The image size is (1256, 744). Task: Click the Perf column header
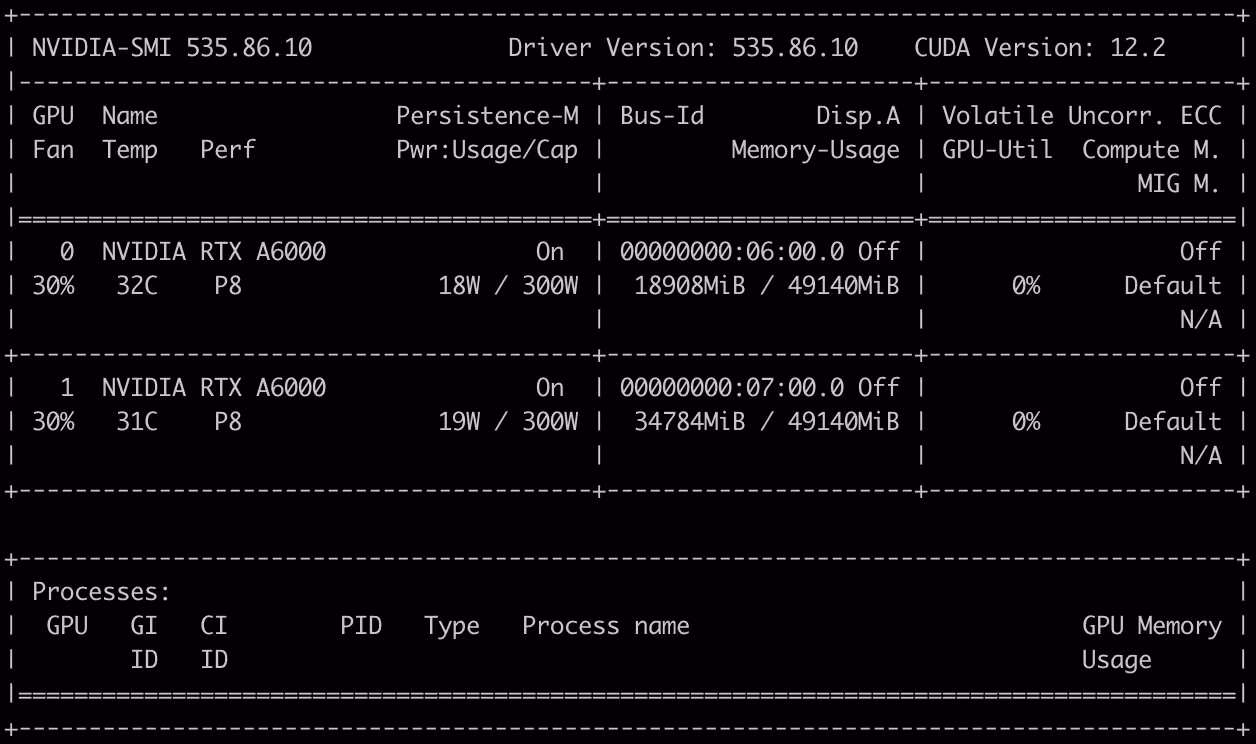pyautogui.click(x=228, y=150)
